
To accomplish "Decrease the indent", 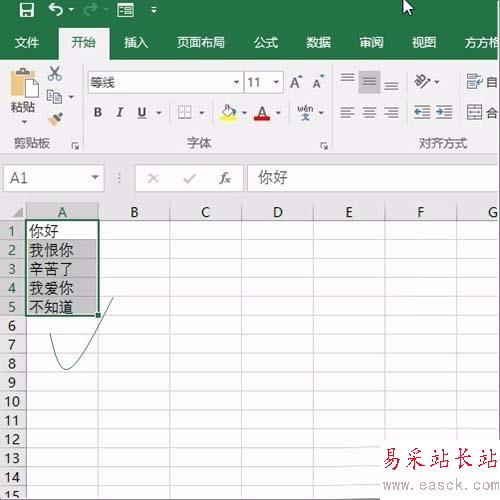I will coord(422,112).
